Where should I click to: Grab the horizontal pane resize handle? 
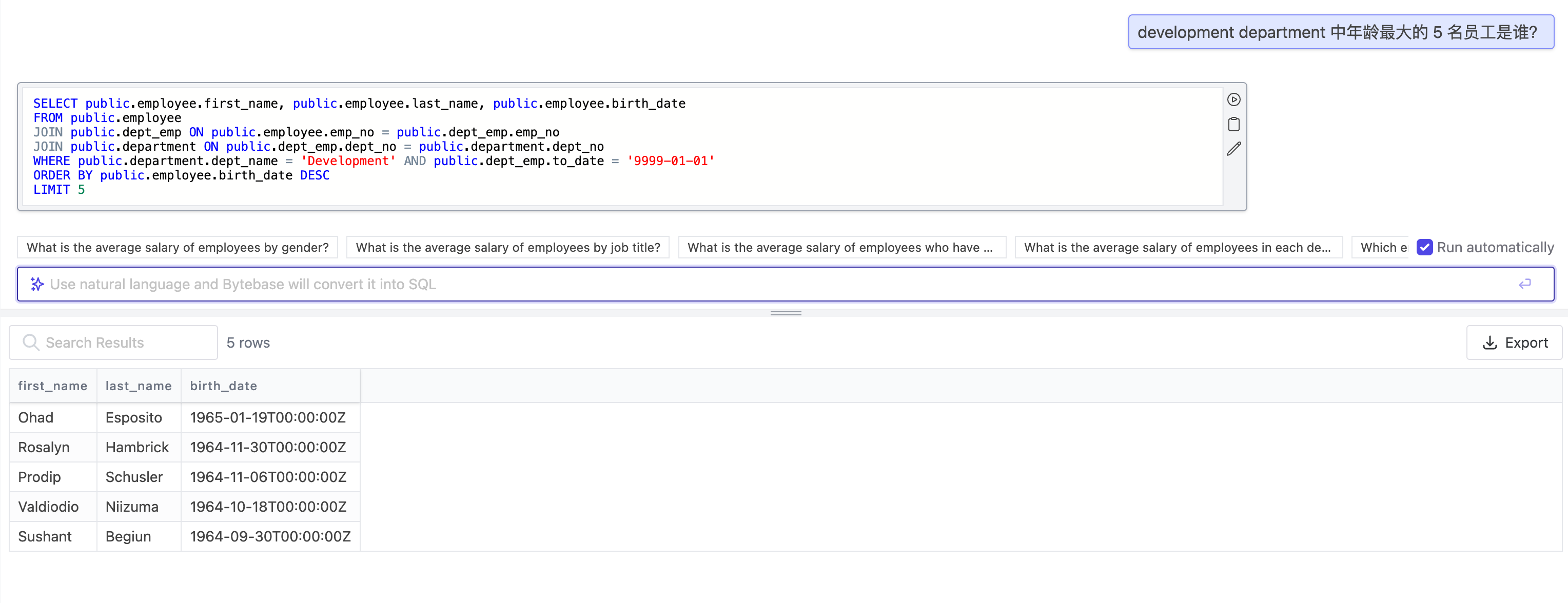tap(785, 313)
